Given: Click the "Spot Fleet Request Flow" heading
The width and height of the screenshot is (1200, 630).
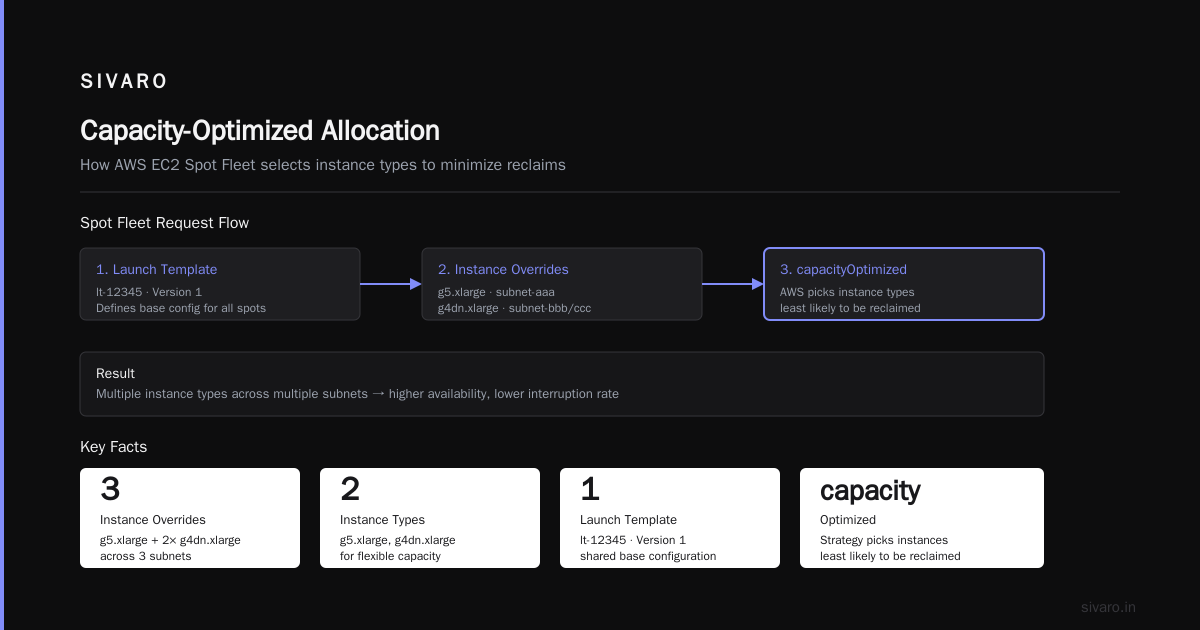Looking at the screenshot, I should pos(165,223).
